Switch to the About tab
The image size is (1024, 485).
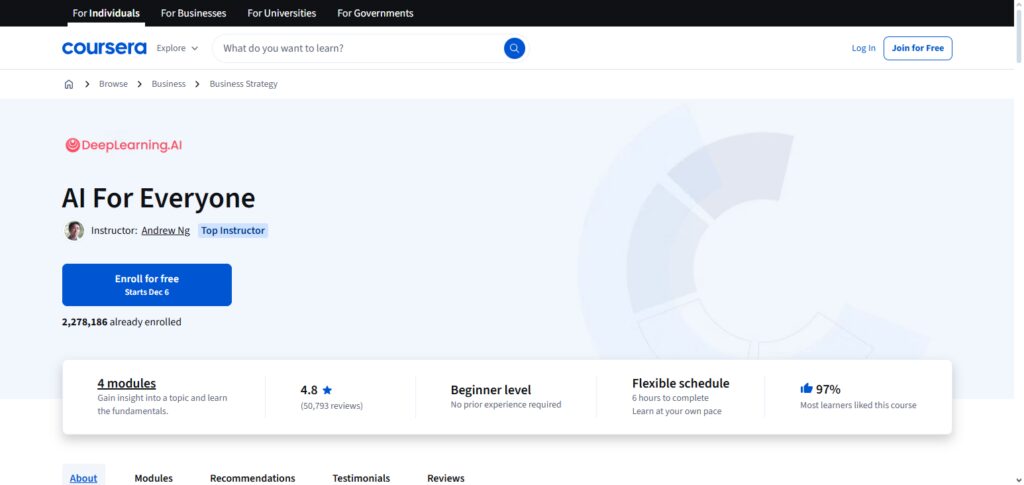tap(84, 478)
